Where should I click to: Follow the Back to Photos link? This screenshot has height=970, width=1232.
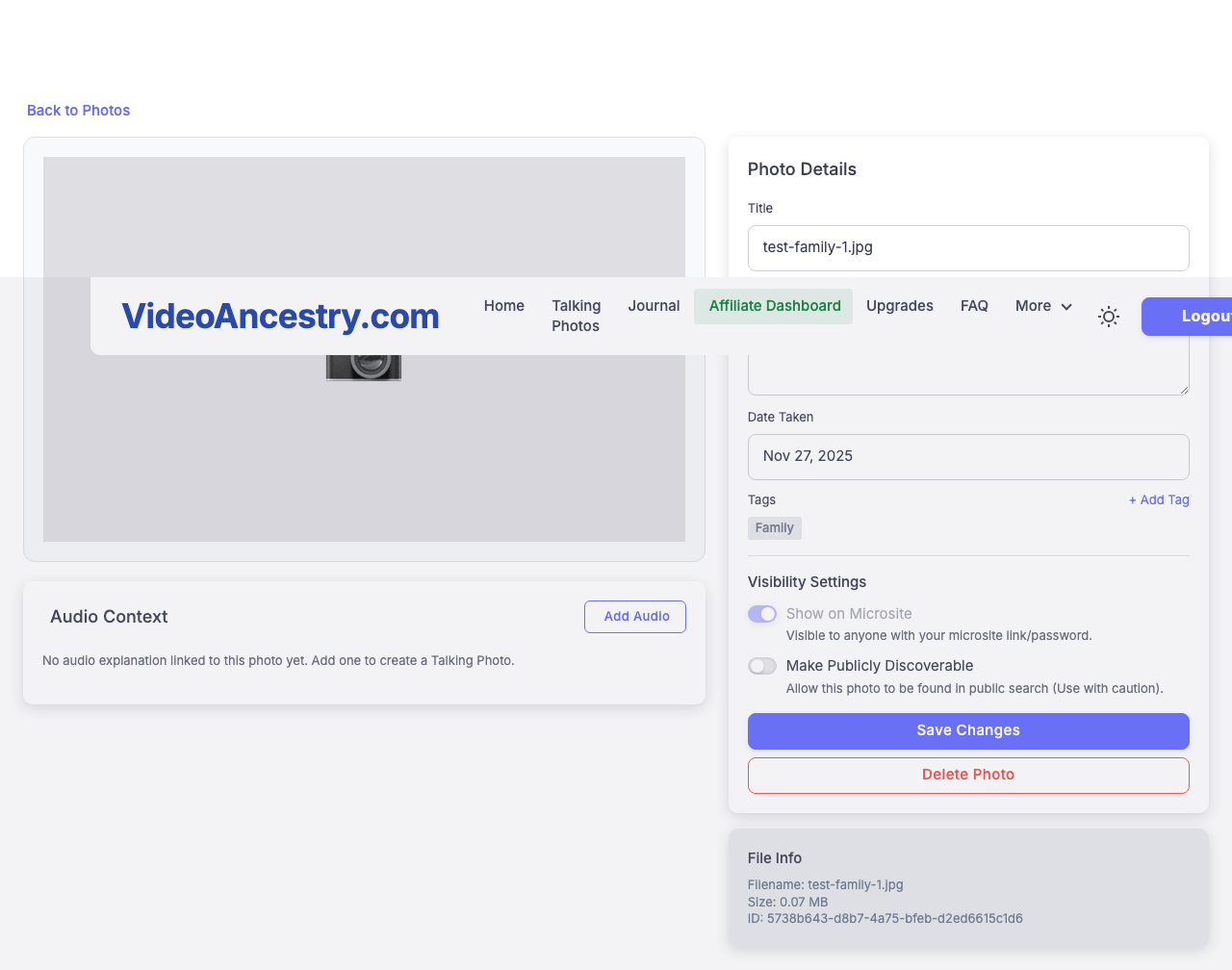(x=78, y=111)
